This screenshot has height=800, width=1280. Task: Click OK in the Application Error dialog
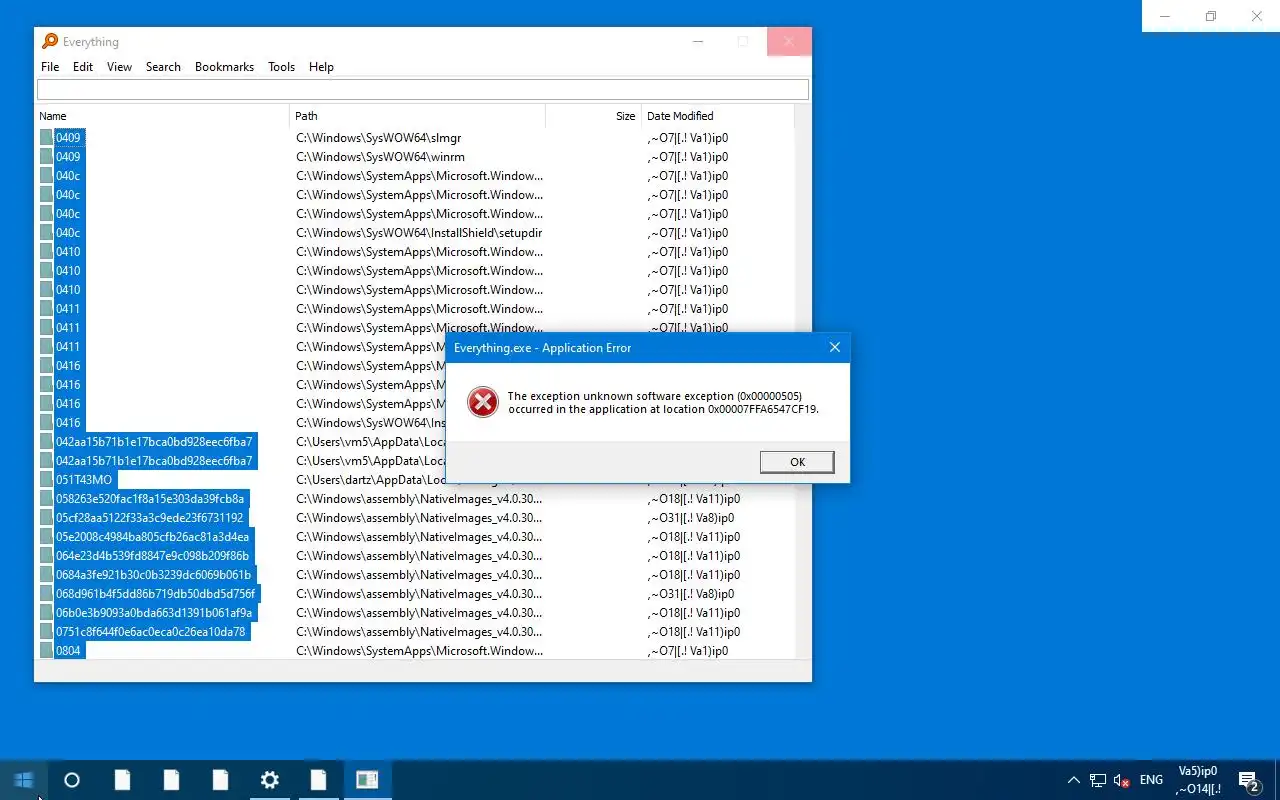(x=797, y=462)
